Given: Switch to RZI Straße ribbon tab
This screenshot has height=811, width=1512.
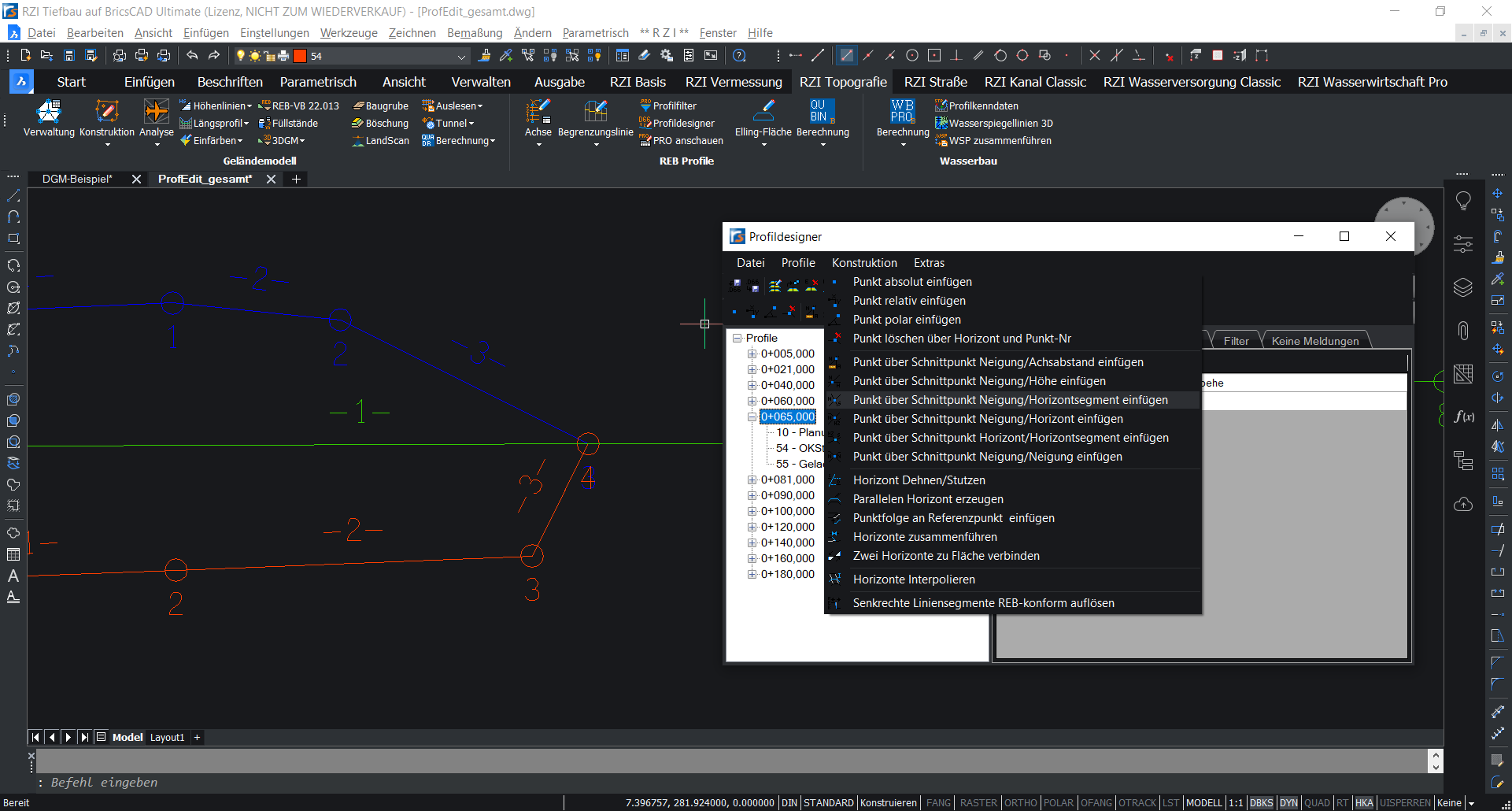Looking at the screenshot, I should tap(935, 82).
